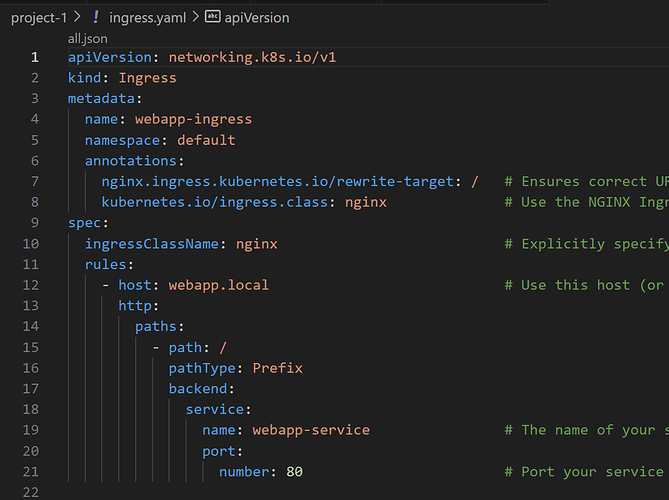
Task: Click the YAML exclamation file icon in breadcrumb
Action: (x=95, y=17)
